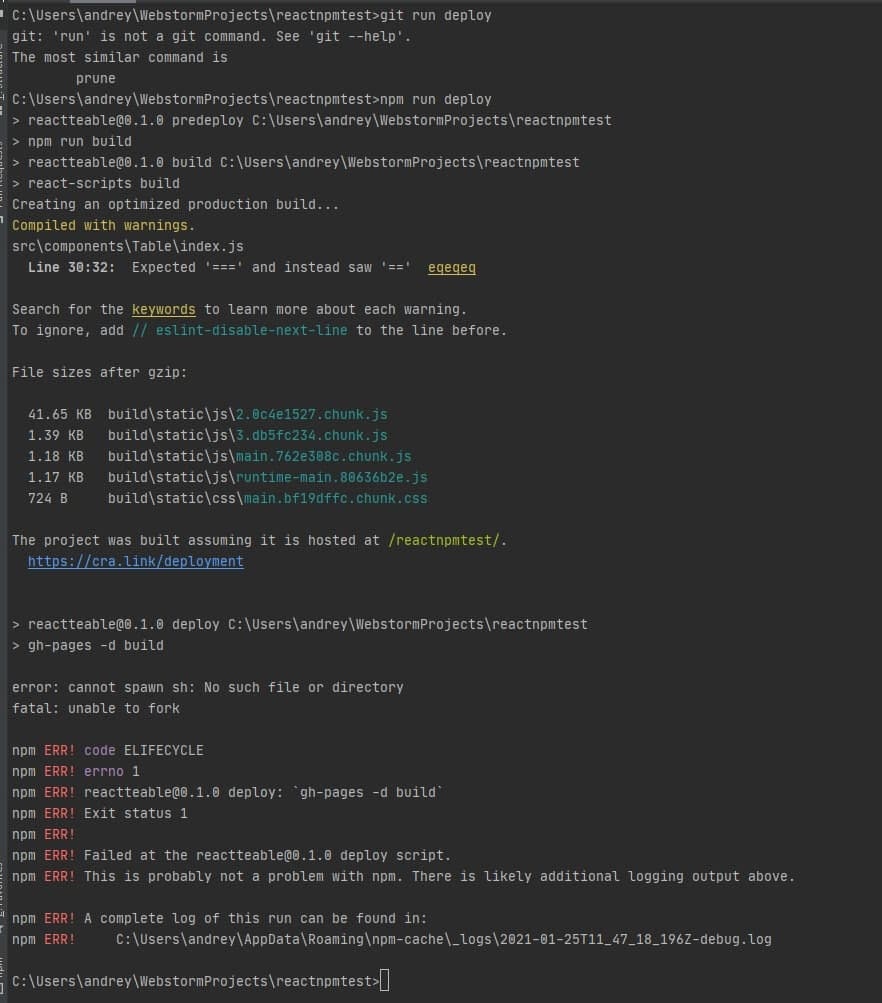
Task: Click 'Creating an optimized production build...' line
Action: (x=175, y=205)
